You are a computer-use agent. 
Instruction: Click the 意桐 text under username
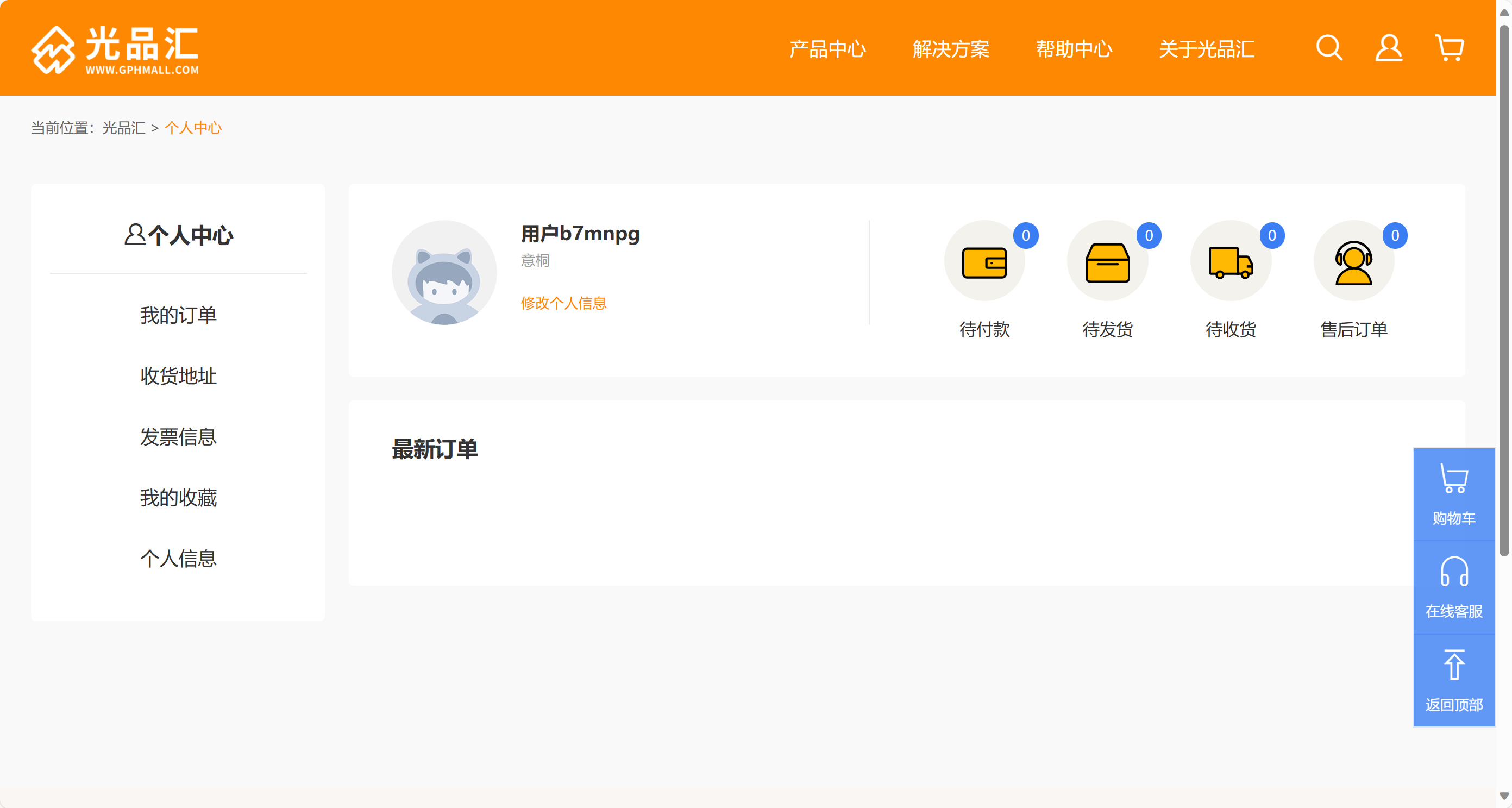tap(535, 260)
